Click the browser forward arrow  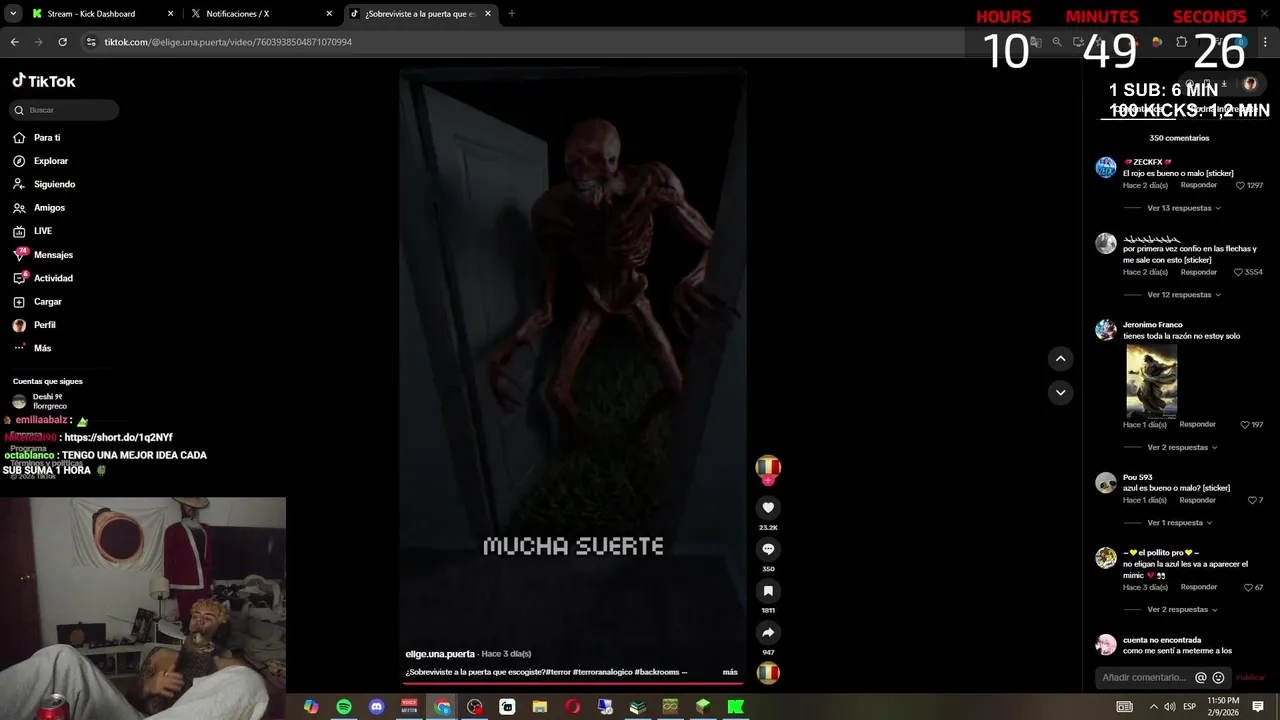(38, 42)
